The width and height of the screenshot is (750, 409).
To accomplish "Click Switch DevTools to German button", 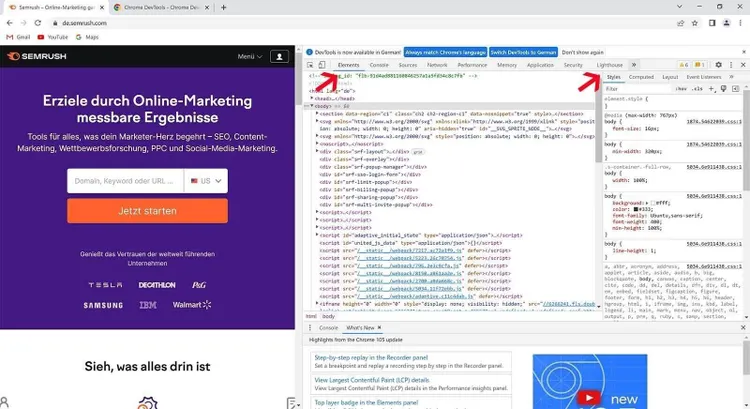I will (523, 52).
